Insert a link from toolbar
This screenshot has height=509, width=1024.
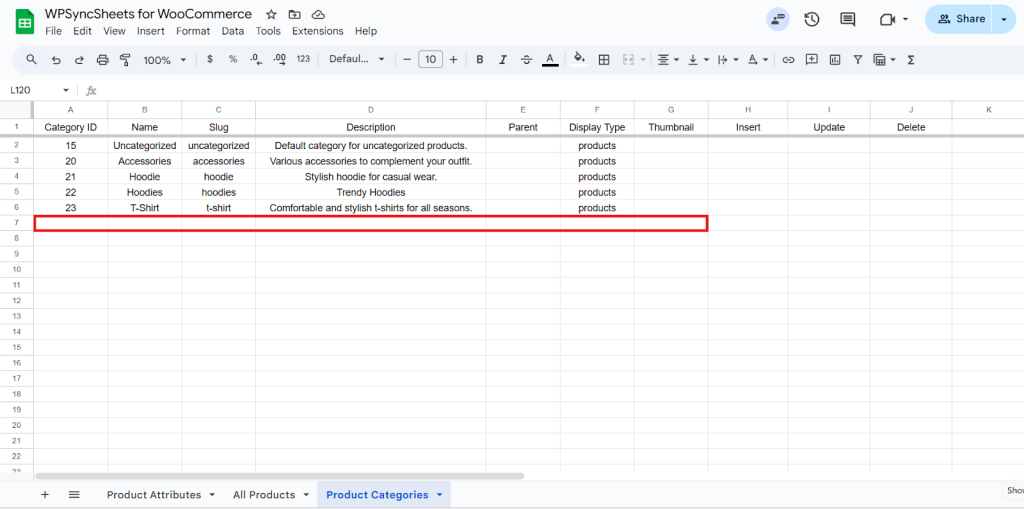(x=788, y=59)
